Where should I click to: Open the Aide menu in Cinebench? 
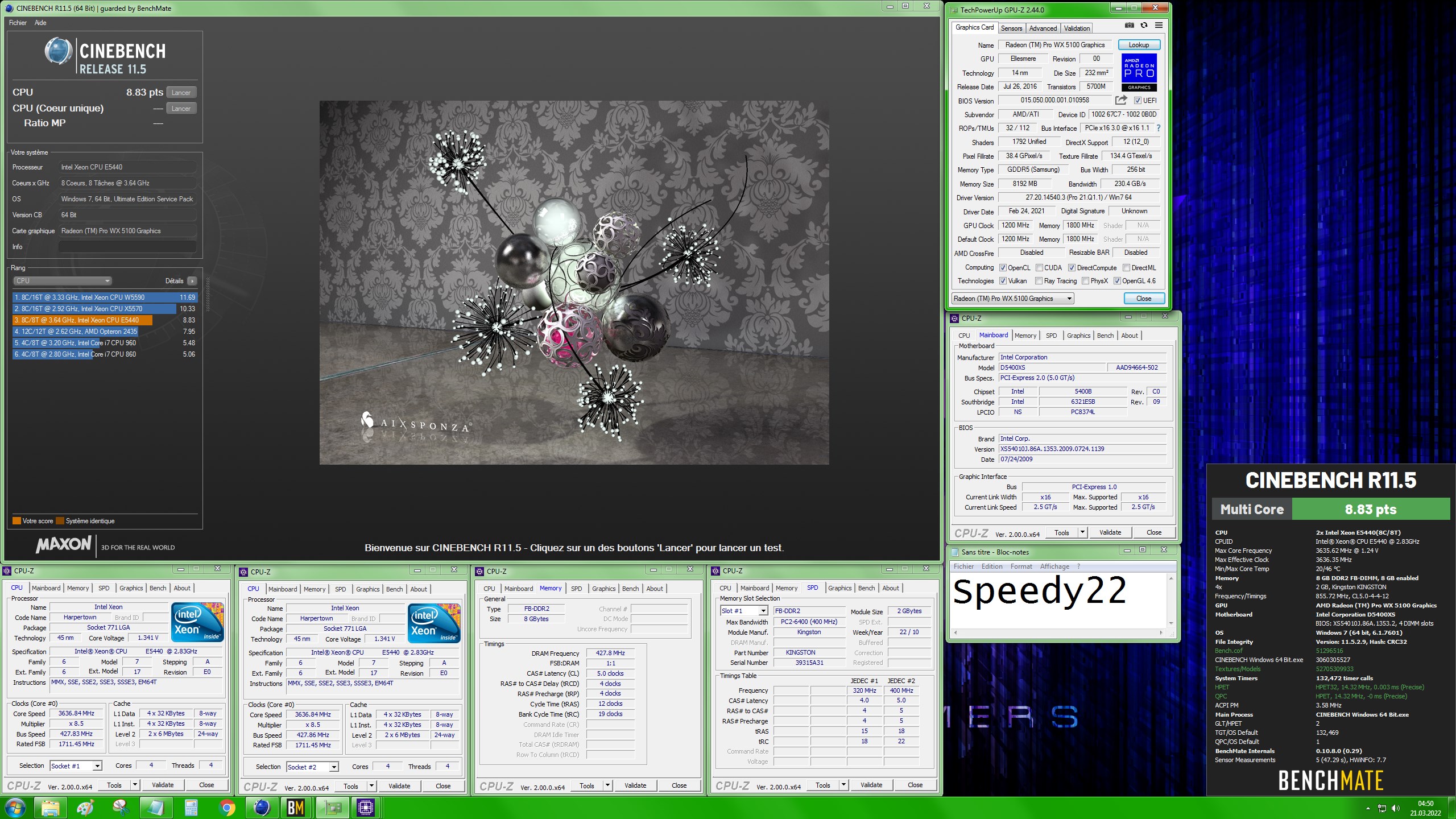(40, 23)
